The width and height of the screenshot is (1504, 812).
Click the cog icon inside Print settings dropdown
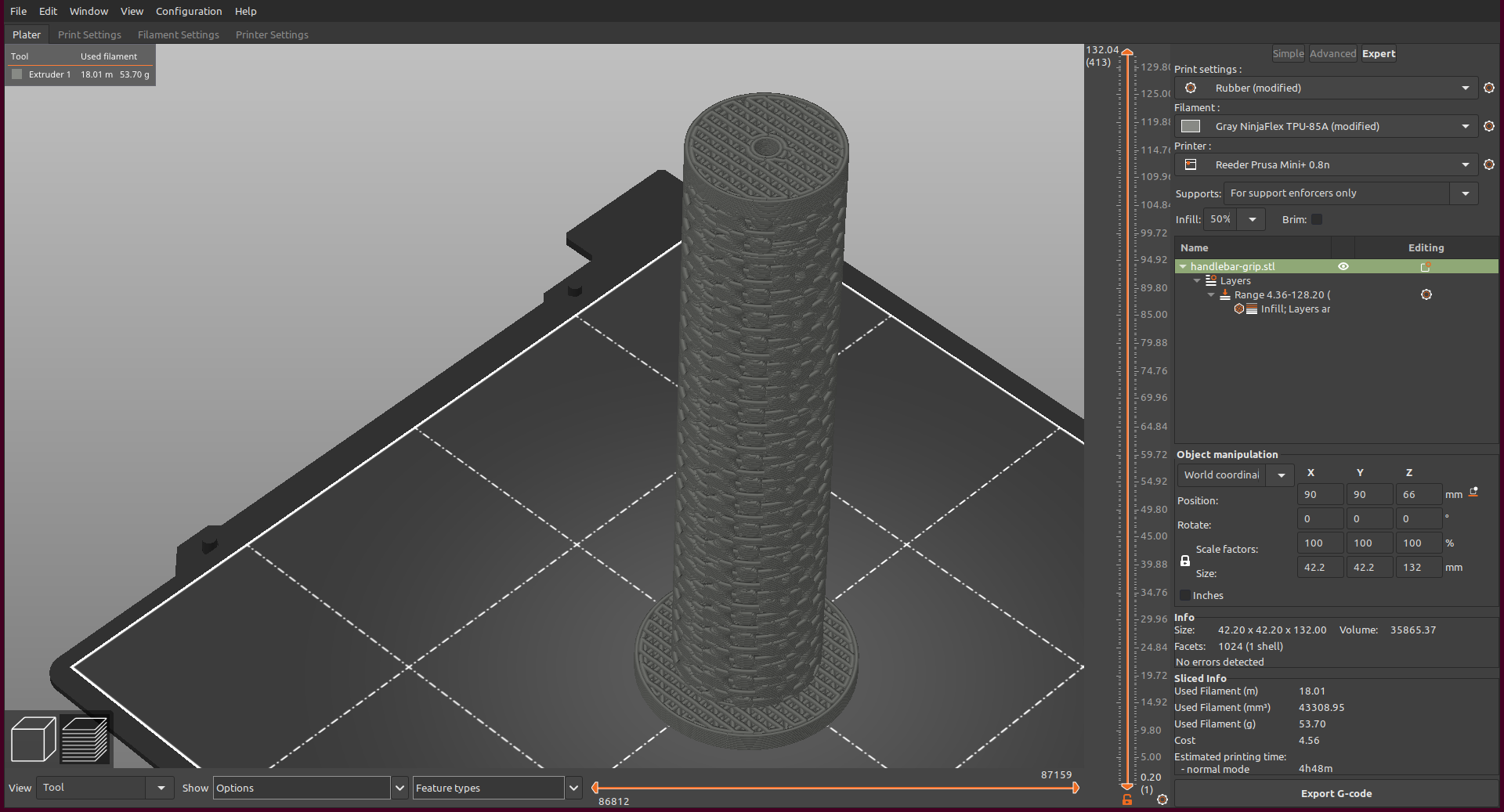tap(1191, 88)
